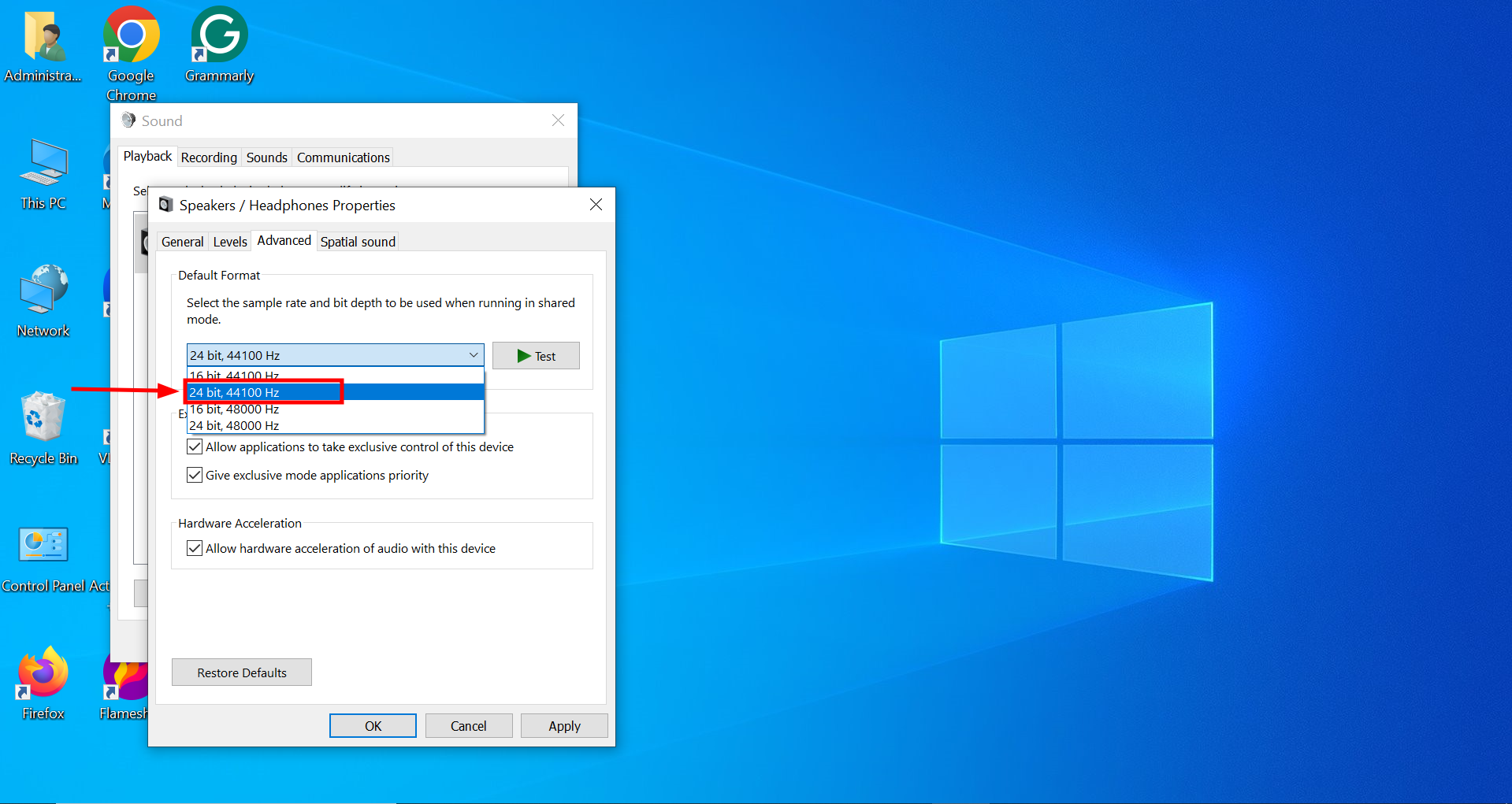Click the Network desktop icon
This screenshot has height=804, width=1512.
point(43,293)
